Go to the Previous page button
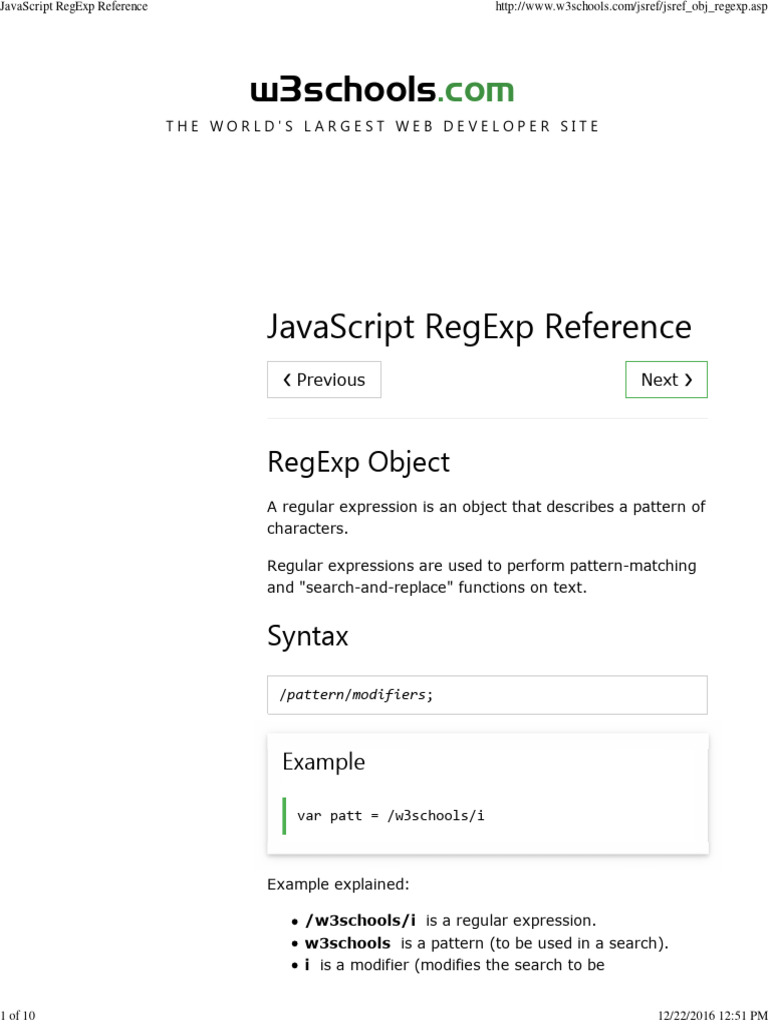The image size is (768, 1024). coord(324,379)
